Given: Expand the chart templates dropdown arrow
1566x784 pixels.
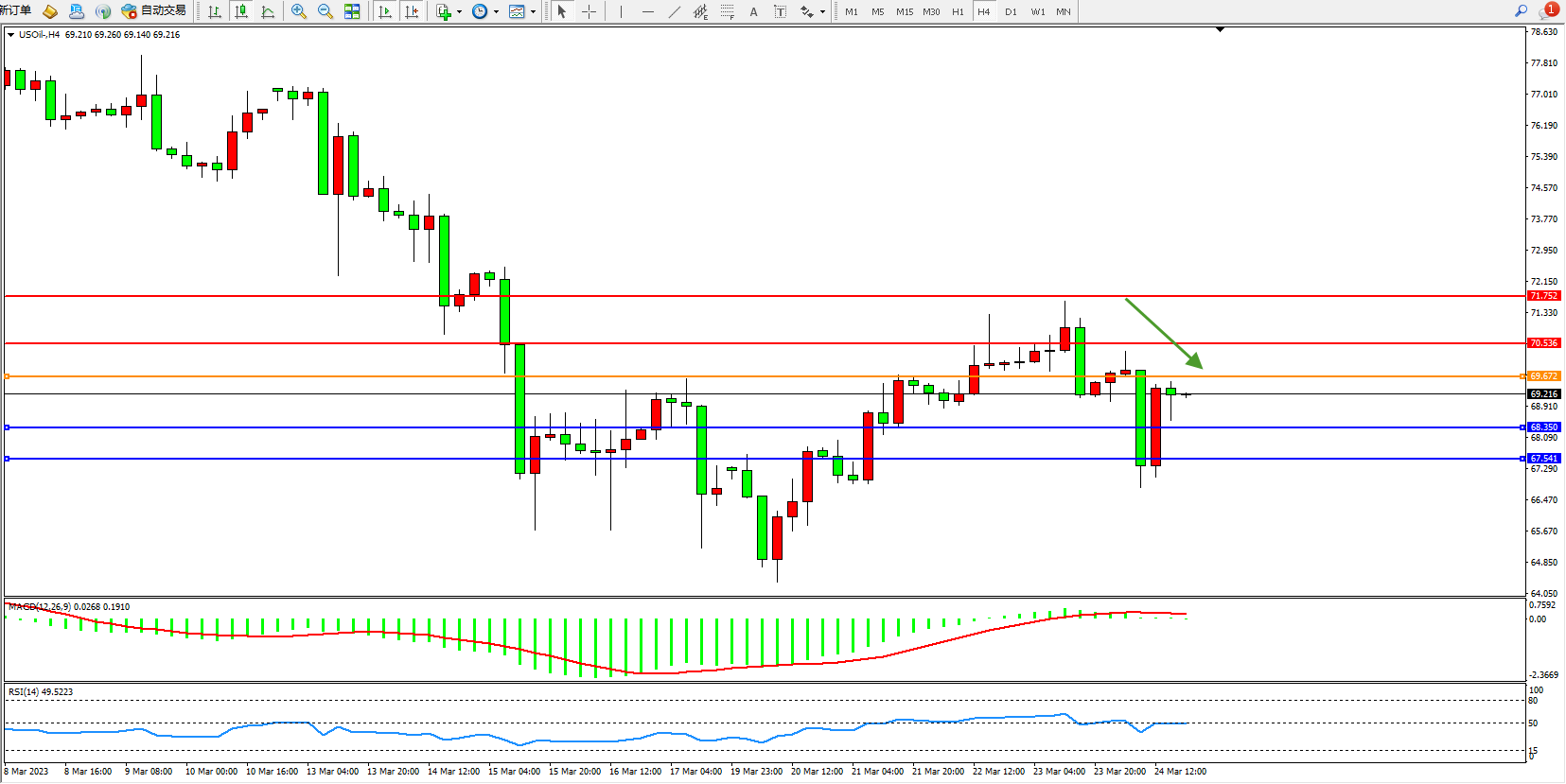Looking at the screenshot, I should pyautogui.click(x=534, y=12).
